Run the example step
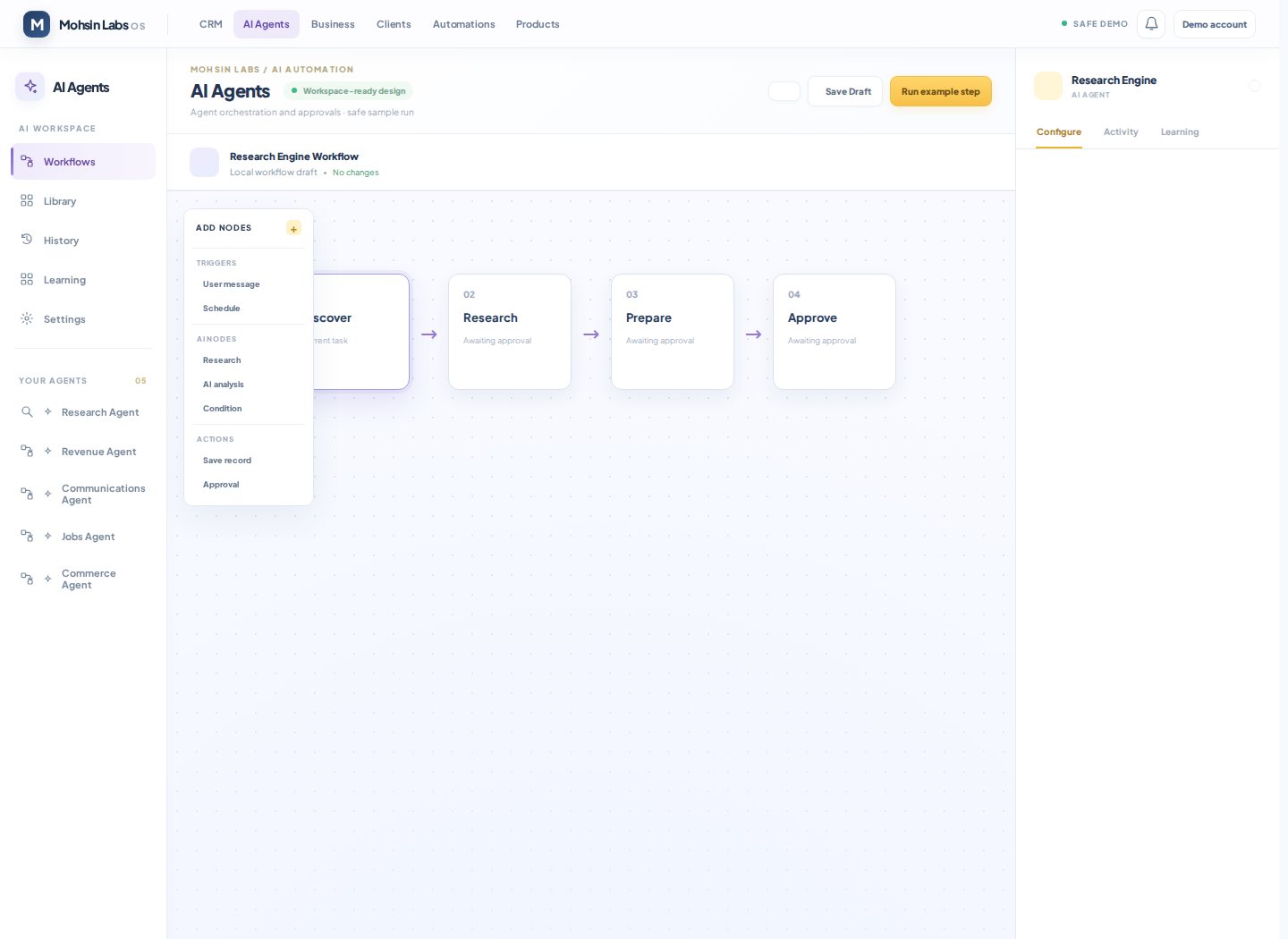 (941, 91)
